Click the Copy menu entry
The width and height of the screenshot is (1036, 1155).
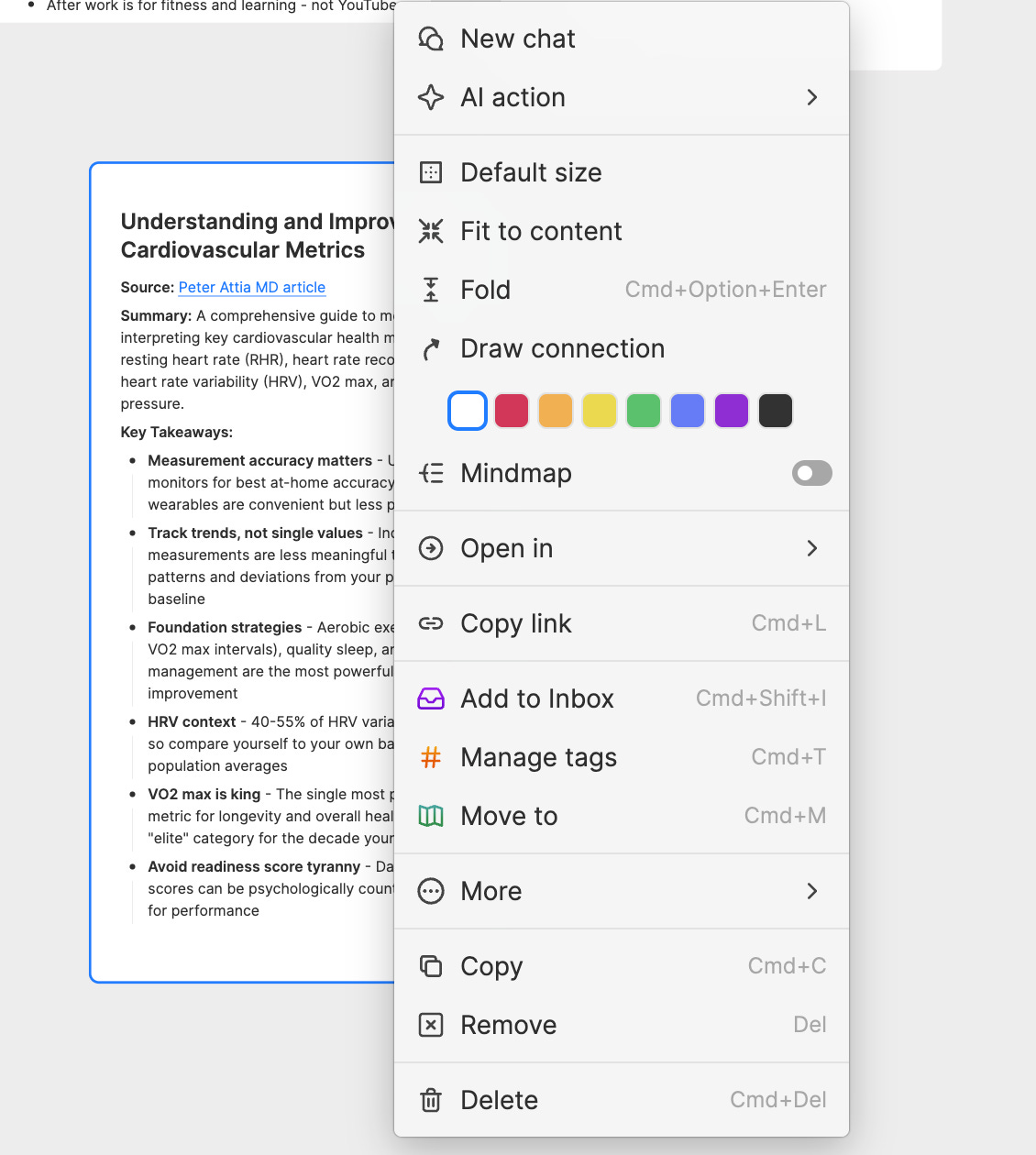pyautogui.click(x=491, y=966)
